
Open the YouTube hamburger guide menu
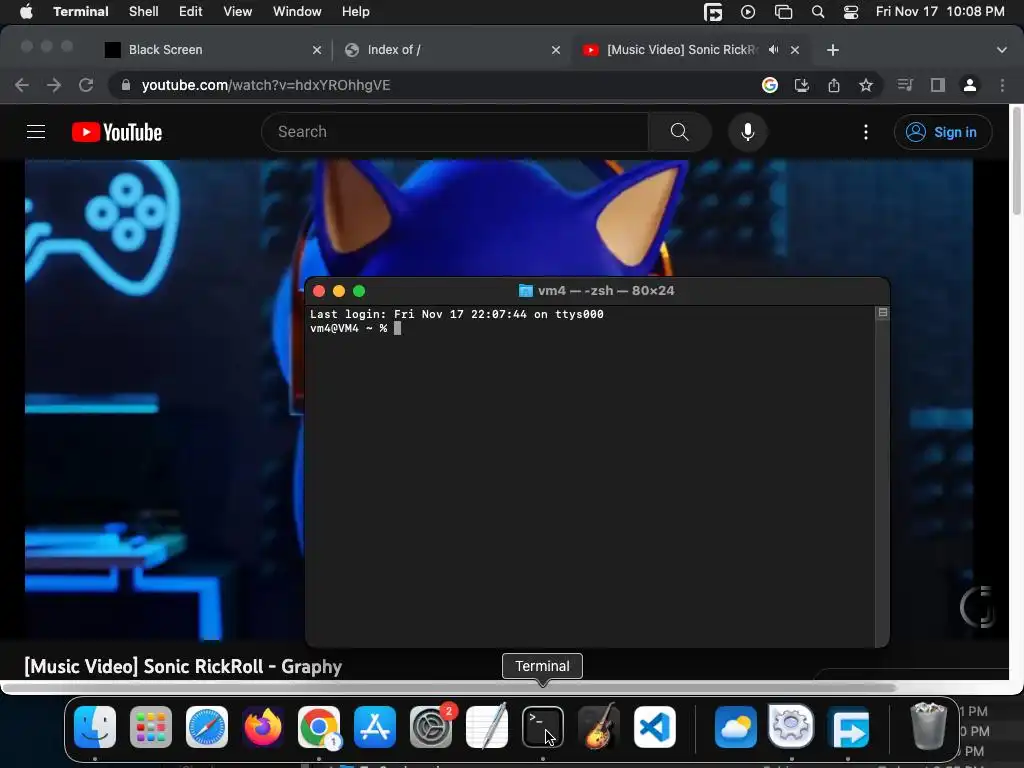point(36,132)
